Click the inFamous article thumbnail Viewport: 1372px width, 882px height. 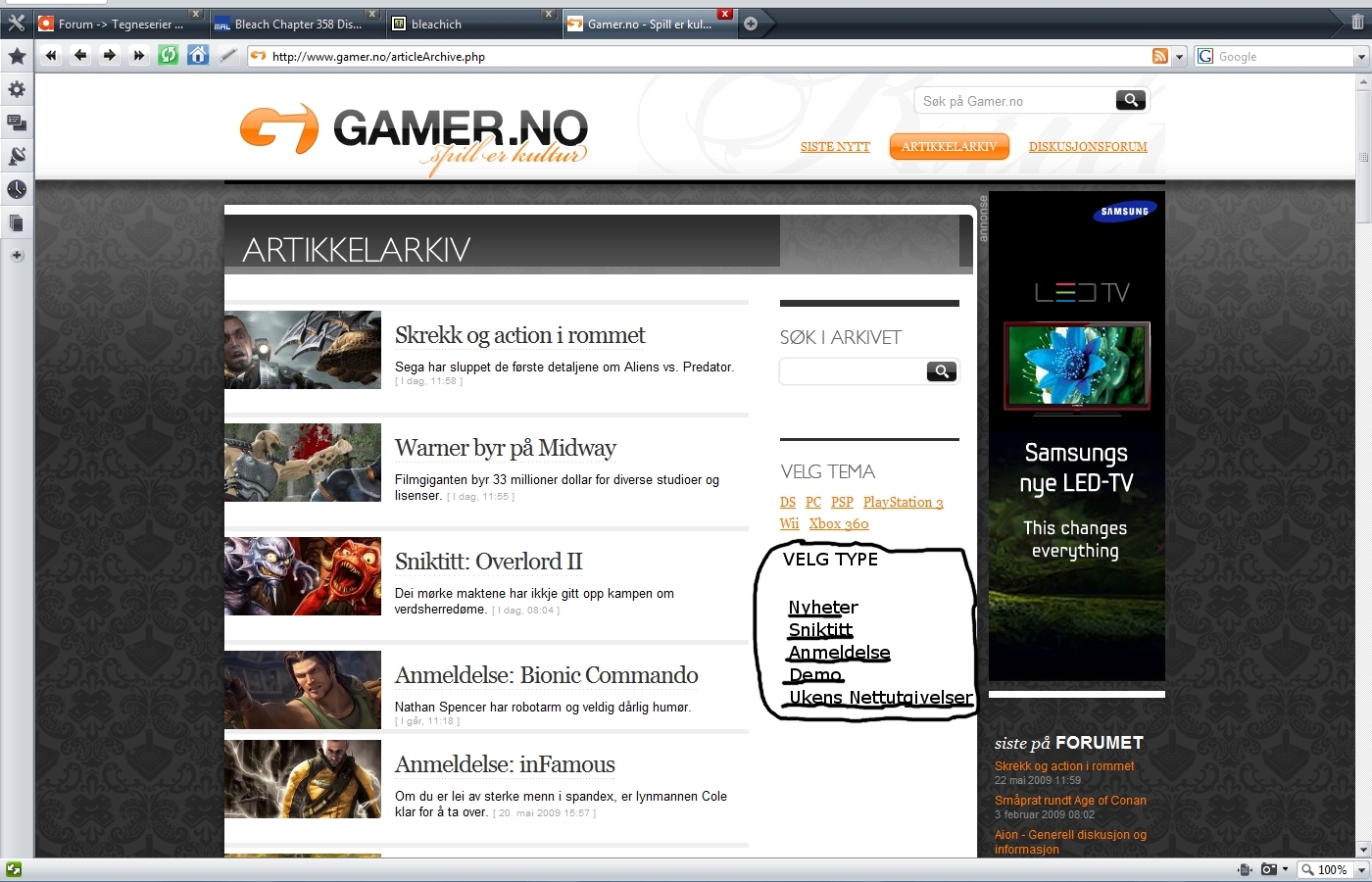pyautogui.click(x=303, y=779)
